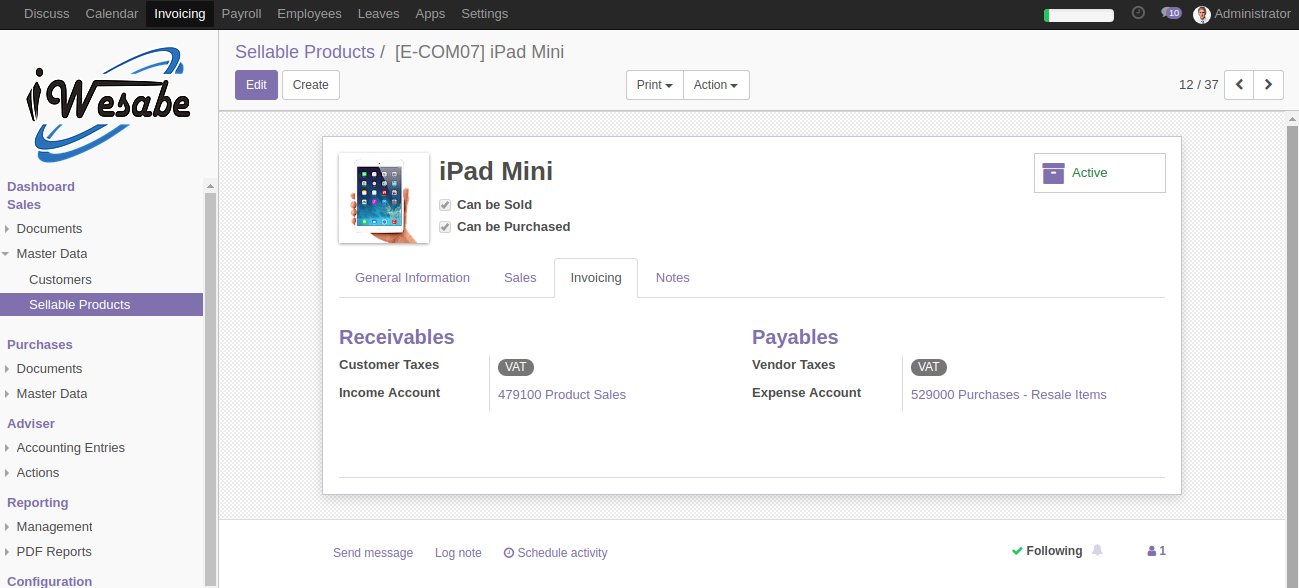Open the Dashboard sidebar link
Screen dimensions: 1299x588
41,187
